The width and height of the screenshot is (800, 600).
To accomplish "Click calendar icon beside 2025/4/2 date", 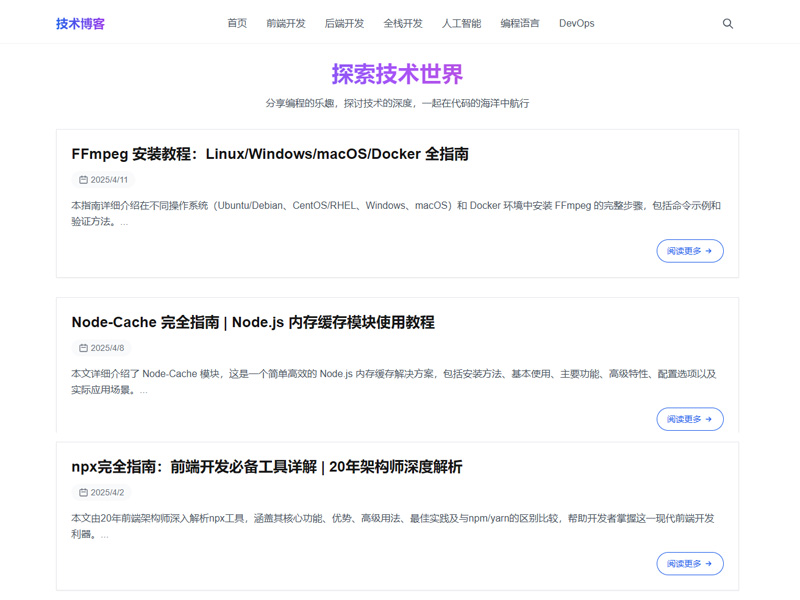I will (x=83, y=493).
